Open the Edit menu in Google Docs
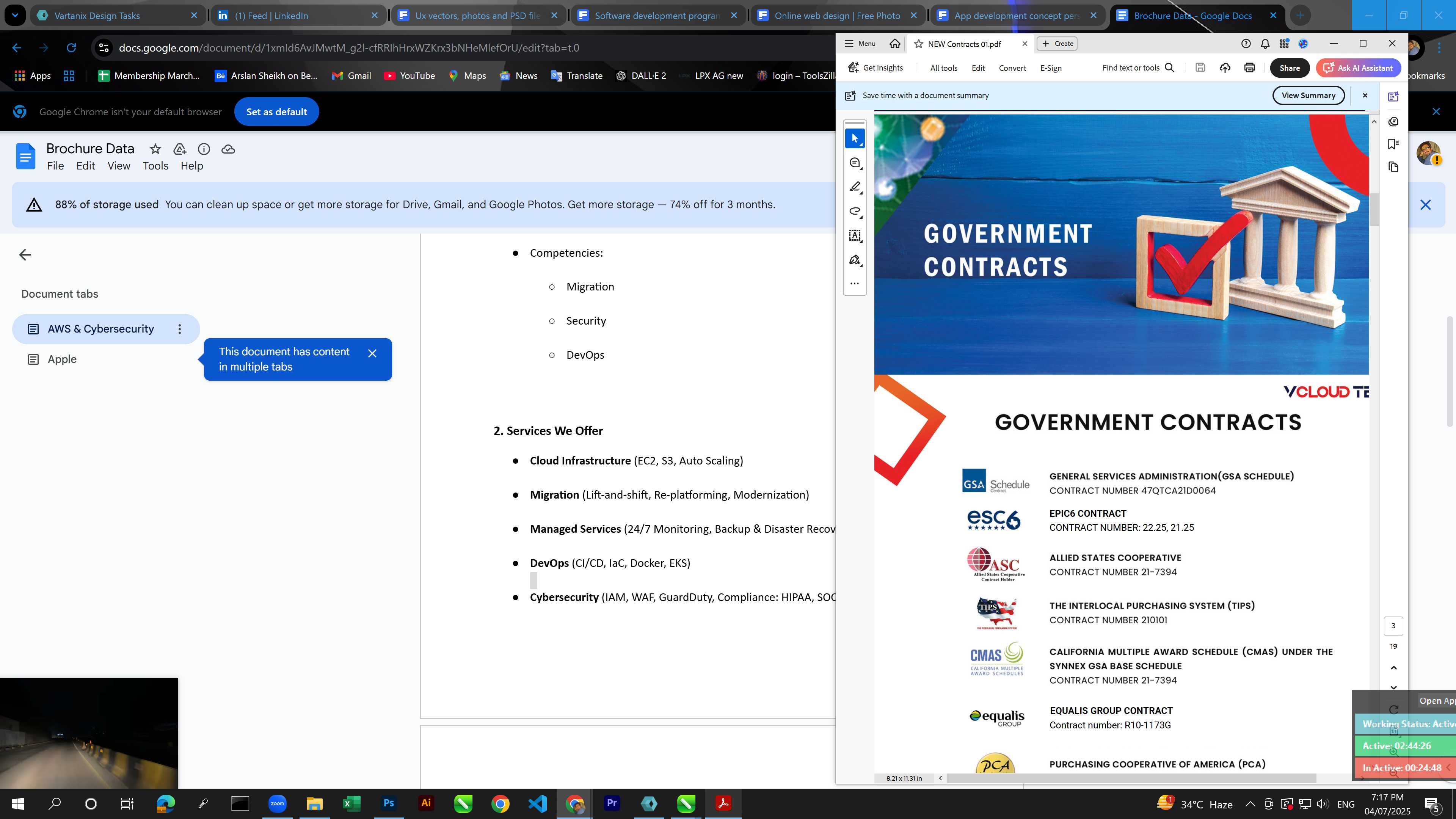The height and width of the screenshot is (819, 1456). click(x=85, y=166)
